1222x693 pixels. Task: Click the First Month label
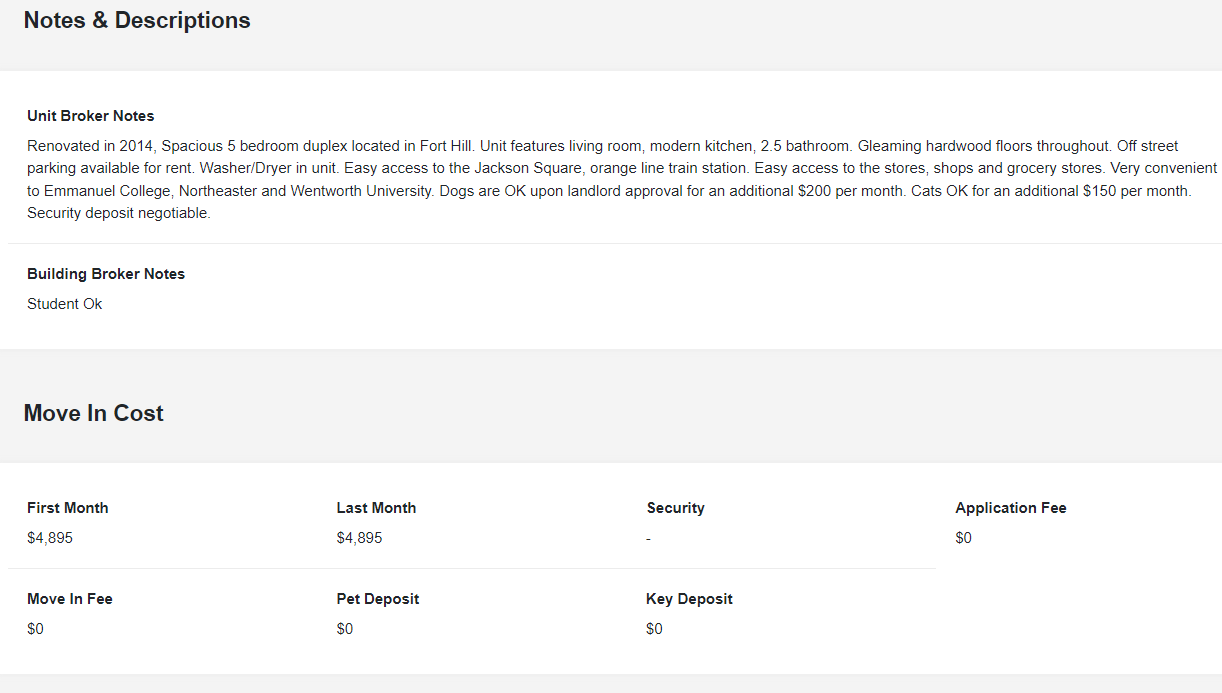(x=68, y=508)
